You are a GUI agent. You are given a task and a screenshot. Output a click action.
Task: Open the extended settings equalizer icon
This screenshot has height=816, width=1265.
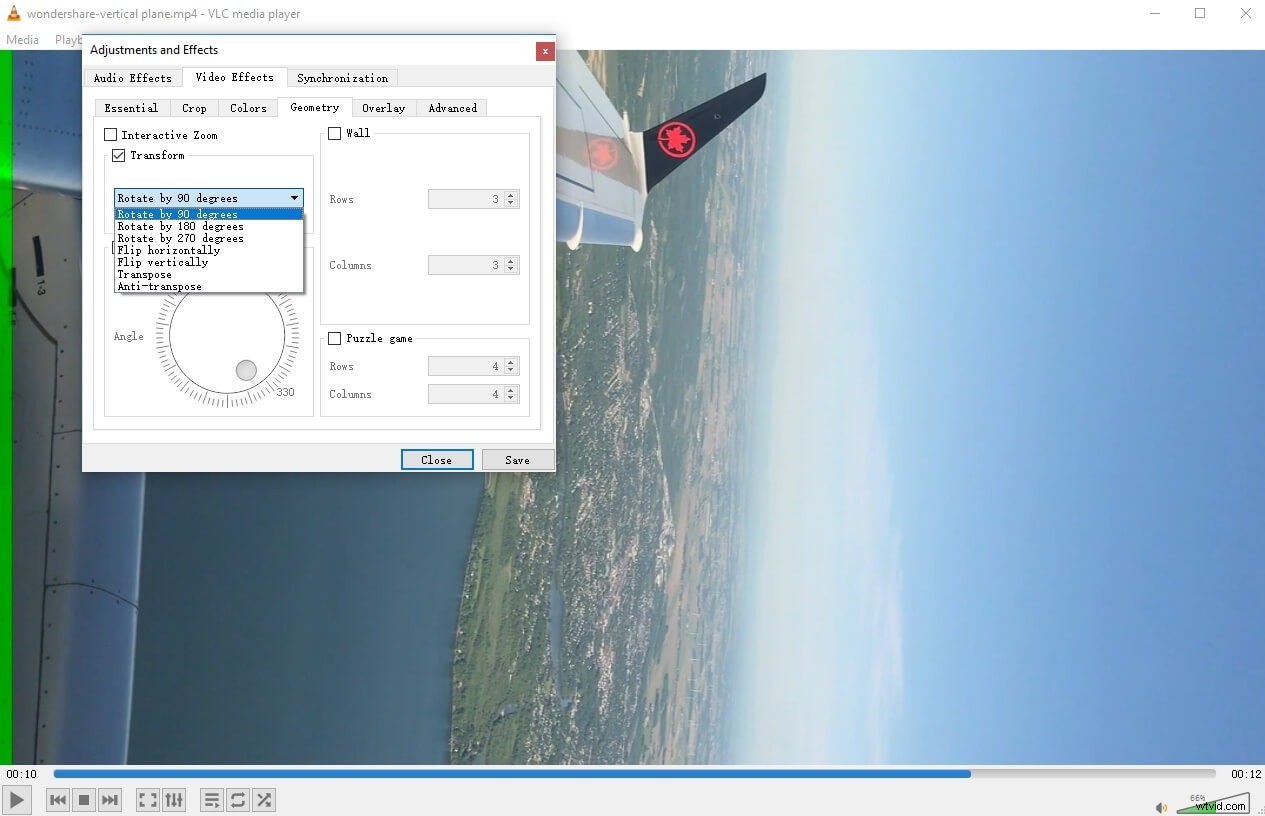174,799
